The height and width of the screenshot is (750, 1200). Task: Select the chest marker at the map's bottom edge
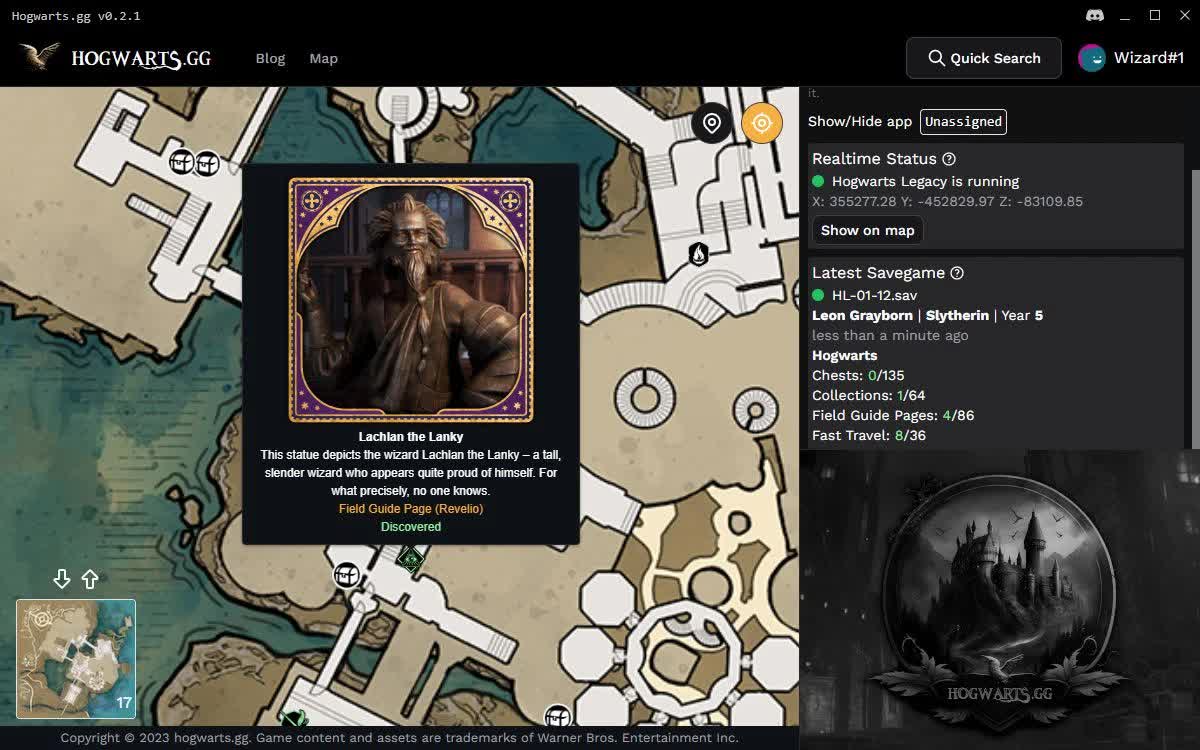(557, 716)
